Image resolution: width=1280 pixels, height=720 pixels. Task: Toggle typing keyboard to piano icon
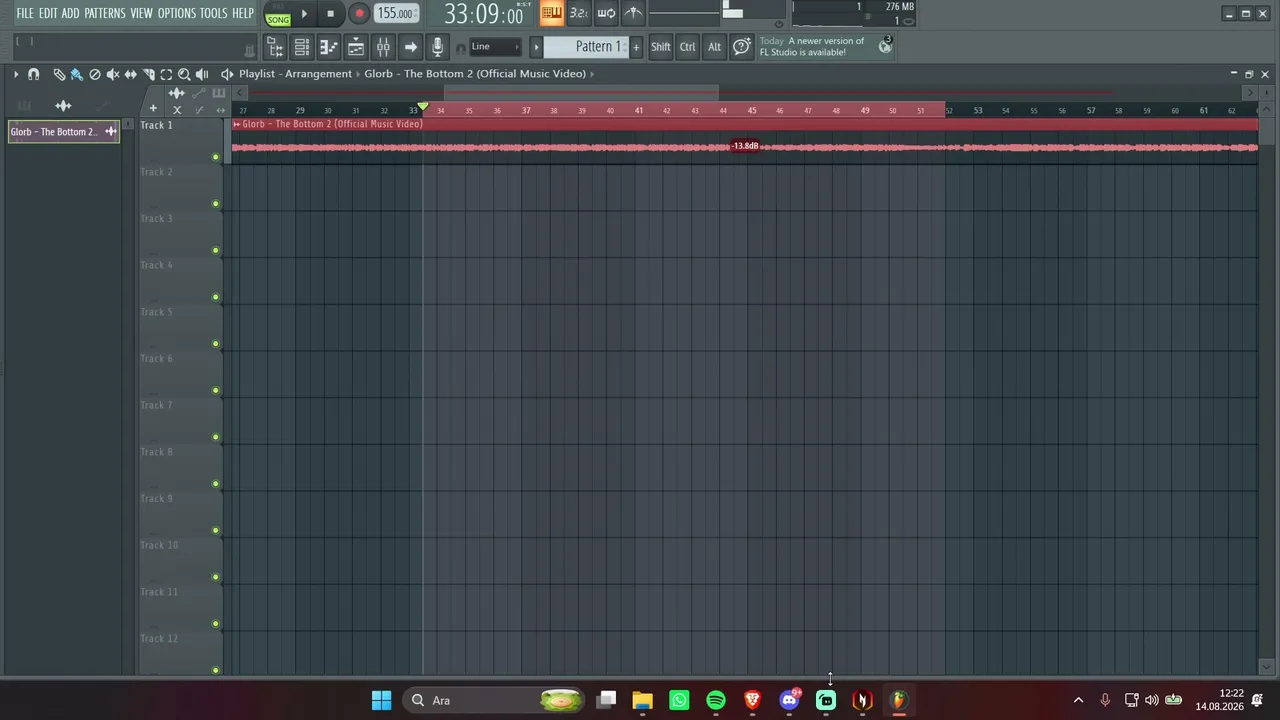(x=551, y=13)
